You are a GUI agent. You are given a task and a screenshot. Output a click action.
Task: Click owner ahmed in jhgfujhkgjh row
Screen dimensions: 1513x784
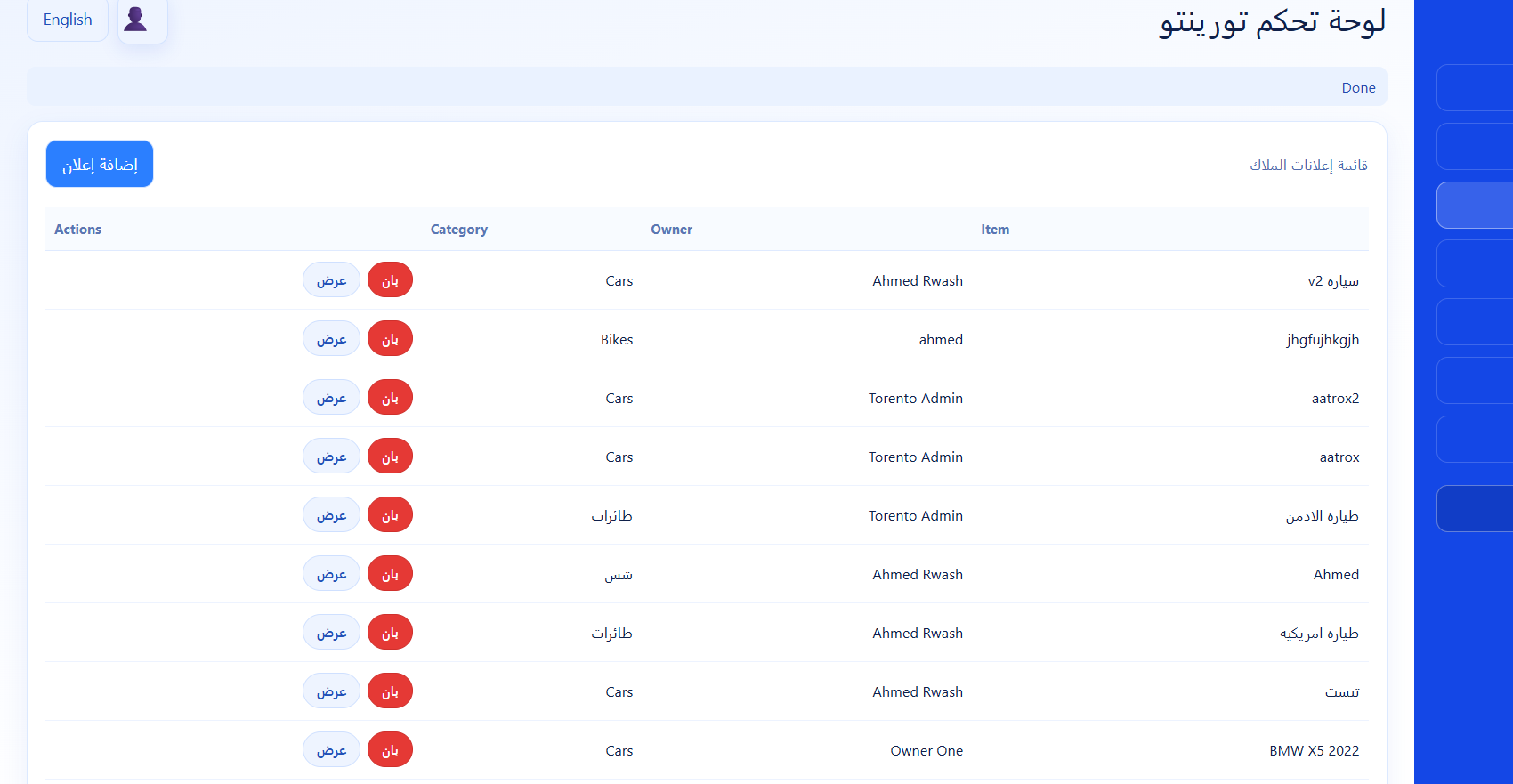[941, 340]
